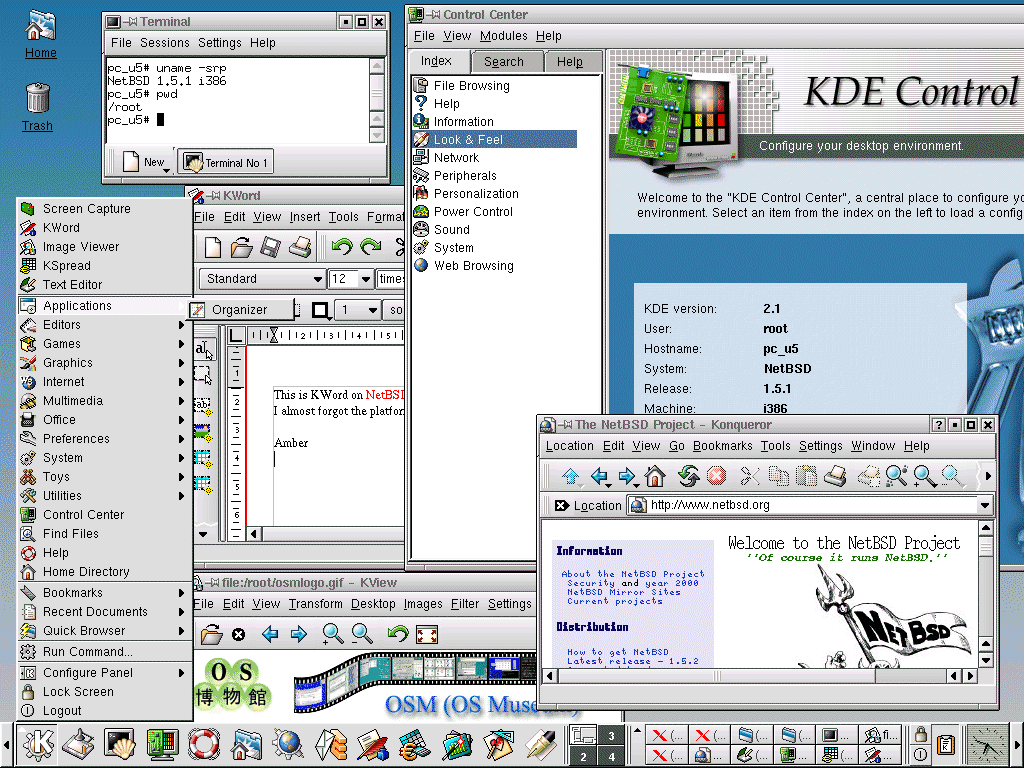The width and height of the screenshot is (1024, 768).
Task: Zoom in on the image in KView
Action: pyautogui.click(x=332, y=634)
